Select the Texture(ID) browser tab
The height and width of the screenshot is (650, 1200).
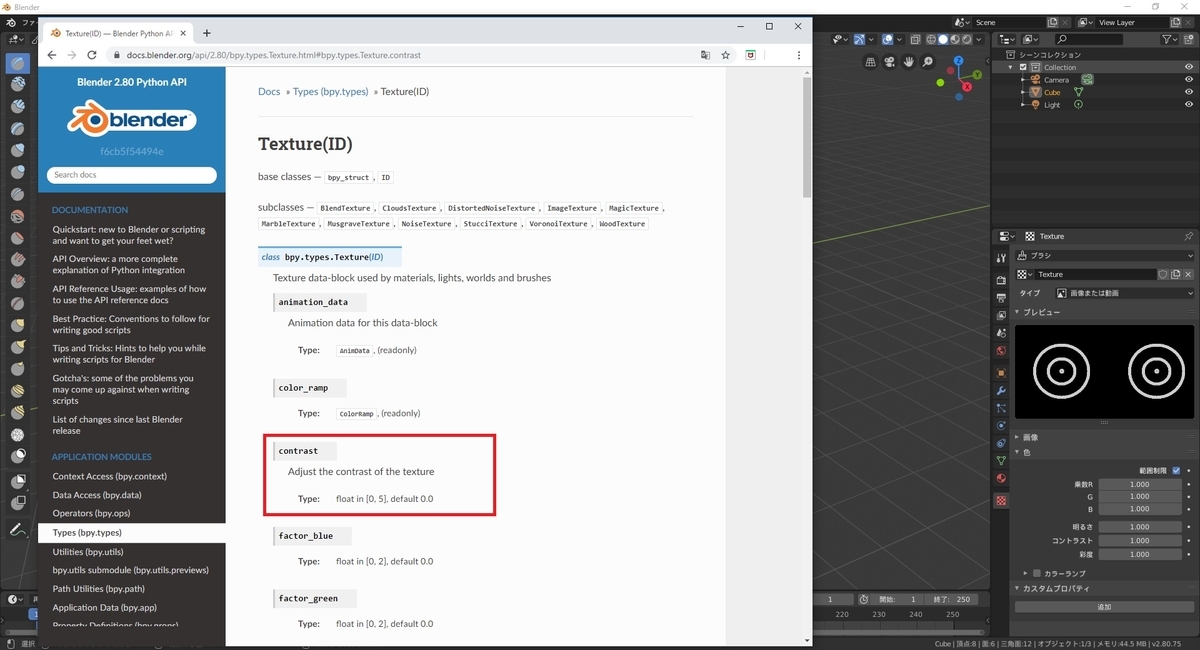(x=118, y=33)
